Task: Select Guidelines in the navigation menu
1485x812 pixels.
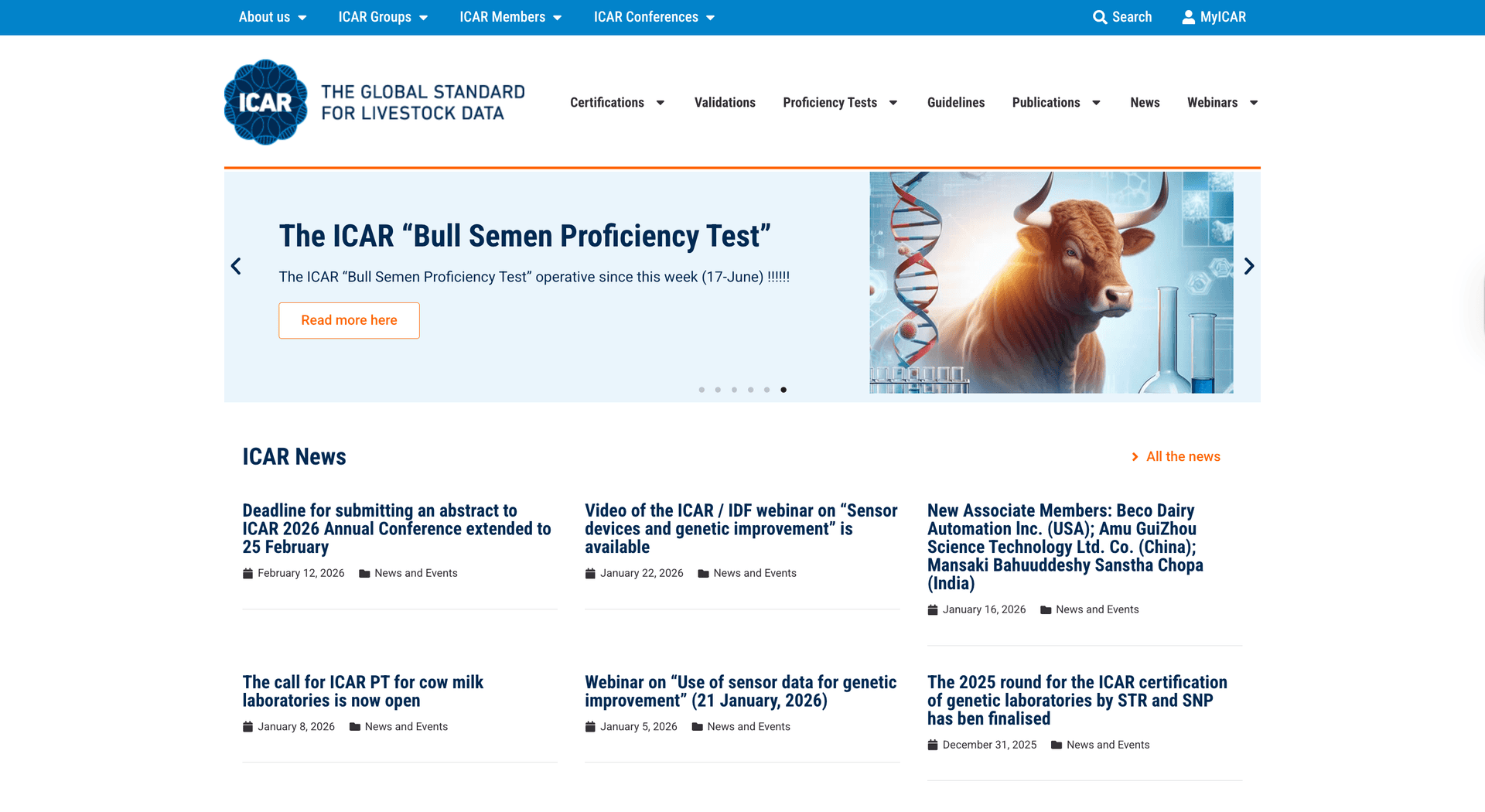Action: click(956, 102)
